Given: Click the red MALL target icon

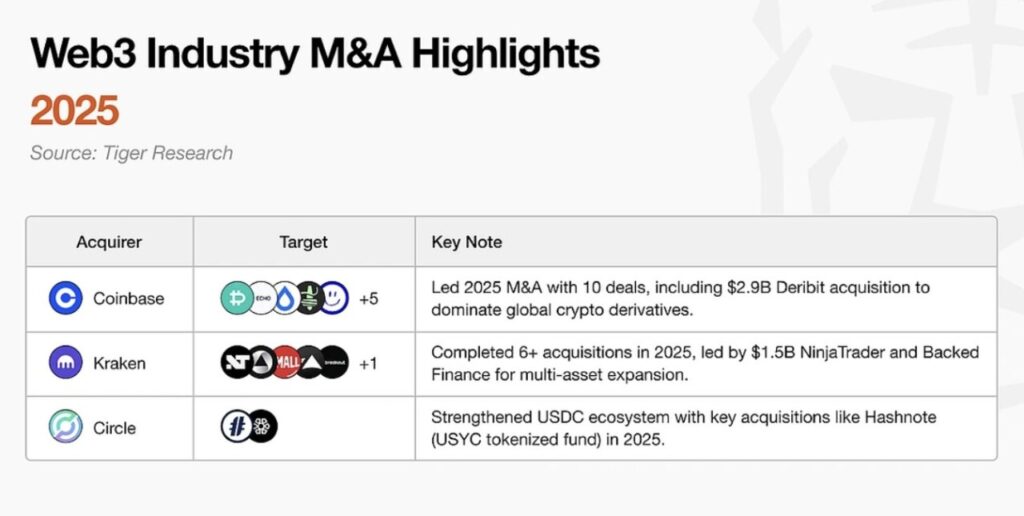Looking at the screenshot, I should click(x=286, y=363).
